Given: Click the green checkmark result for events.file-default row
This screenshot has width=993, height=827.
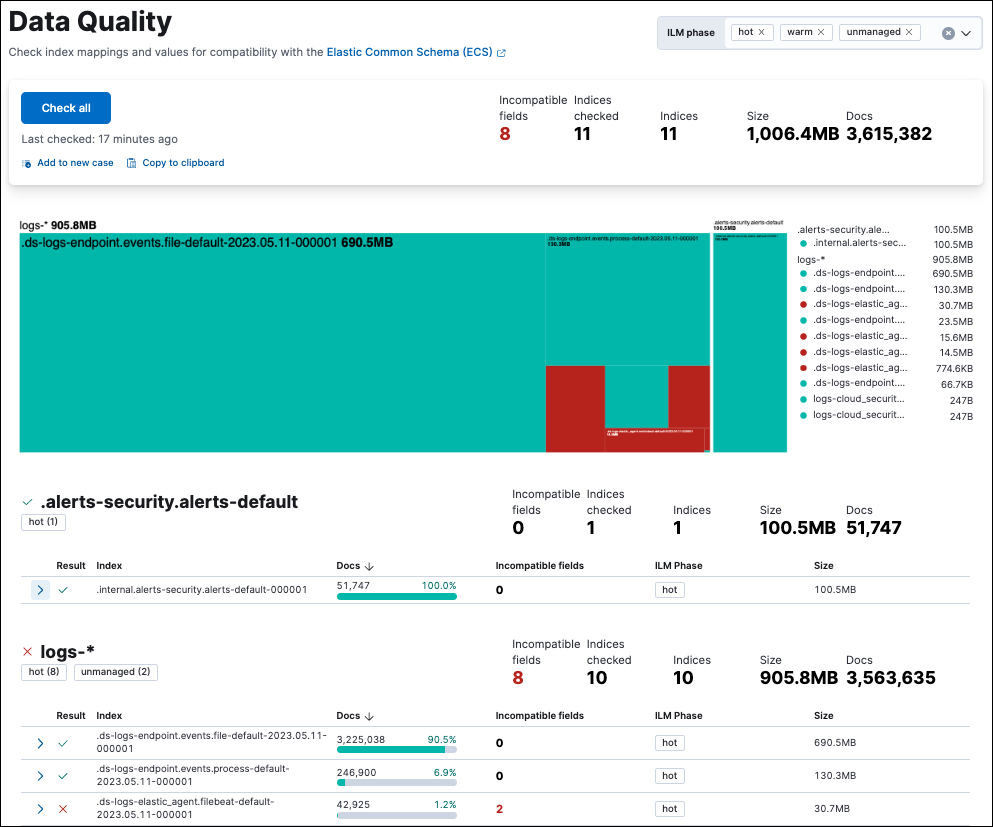Looking at the screenshot, I should (64, 742).
